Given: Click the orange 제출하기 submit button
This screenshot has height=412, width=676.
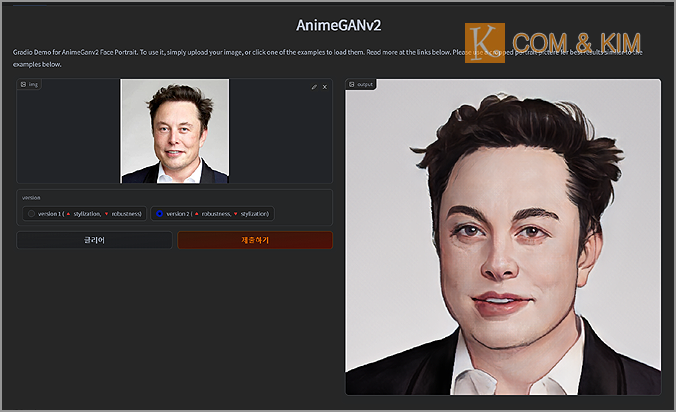Looking at the screenshot, I should pos(255,240).
